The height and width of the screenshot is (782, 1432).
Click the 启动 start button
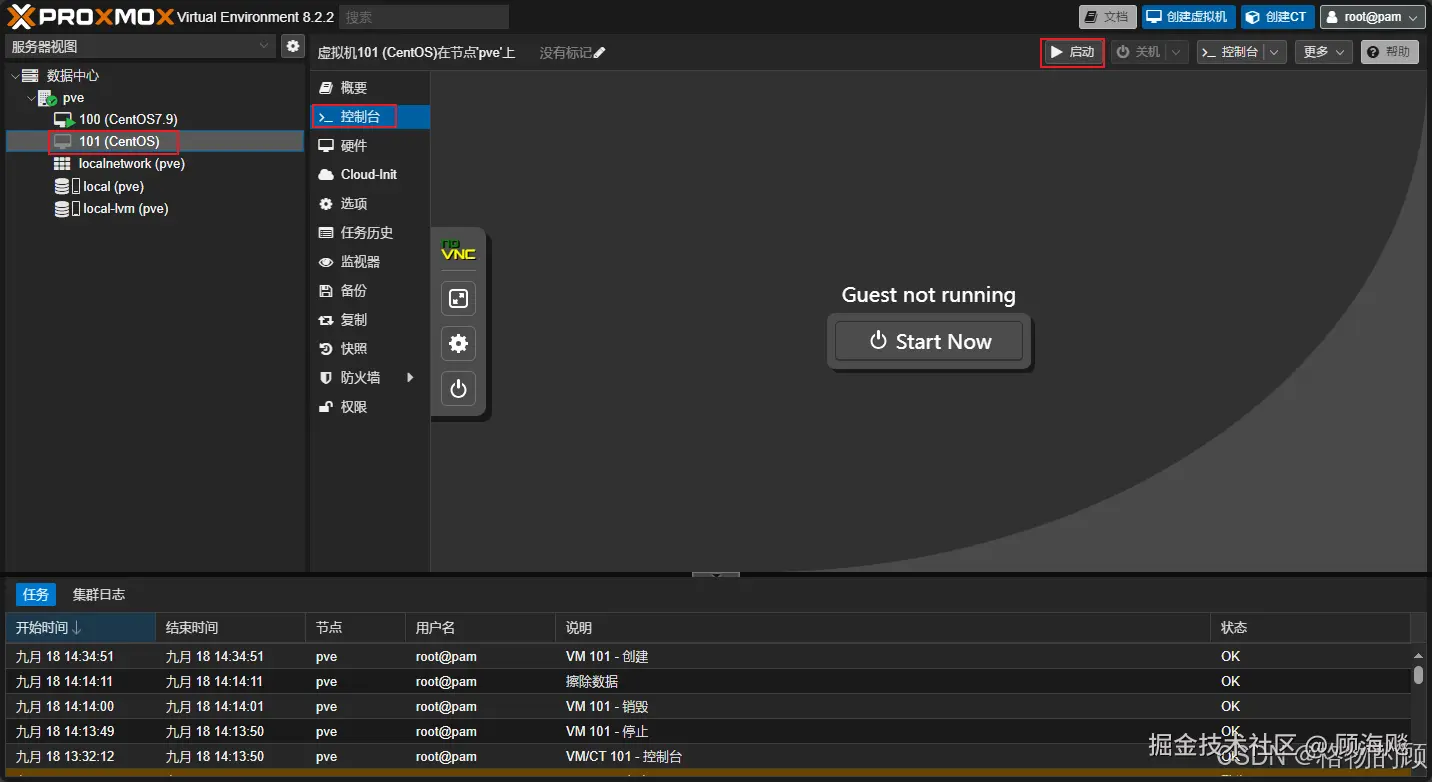point(1072,52)
